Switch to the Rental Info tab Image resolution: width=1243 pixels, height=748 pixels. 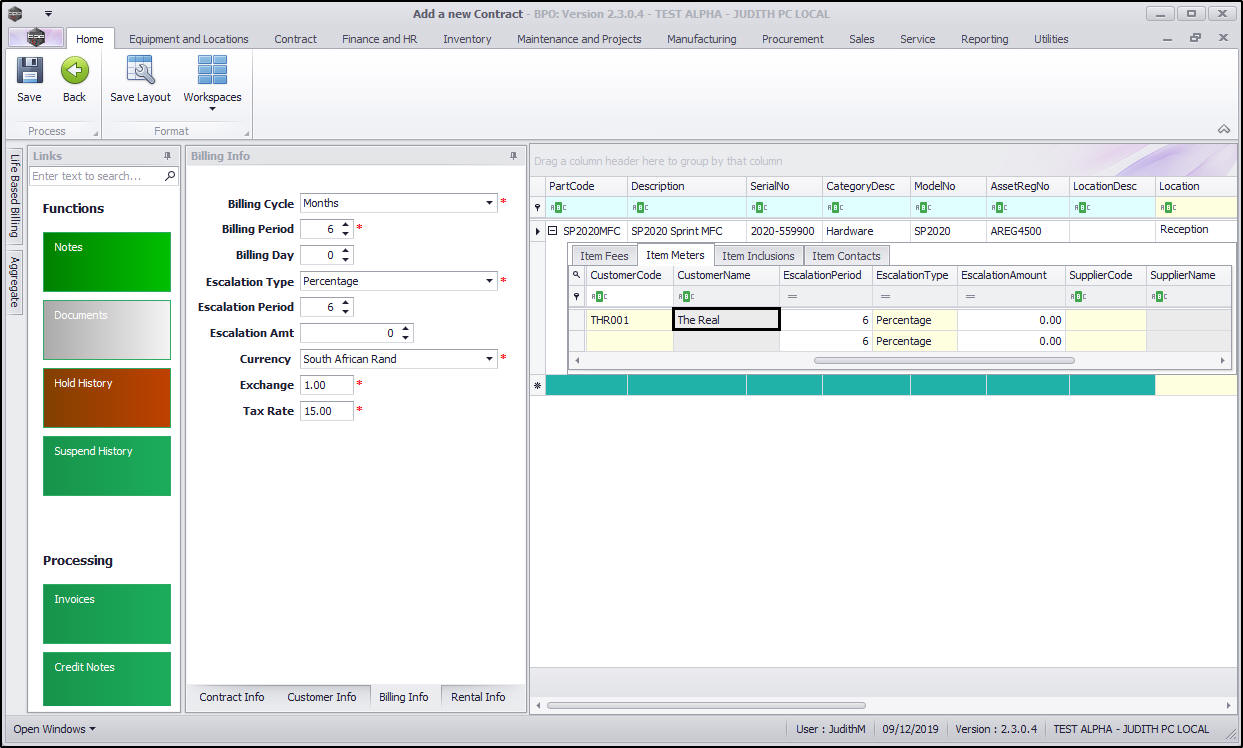pyautogui.click(x=478, y=697)
